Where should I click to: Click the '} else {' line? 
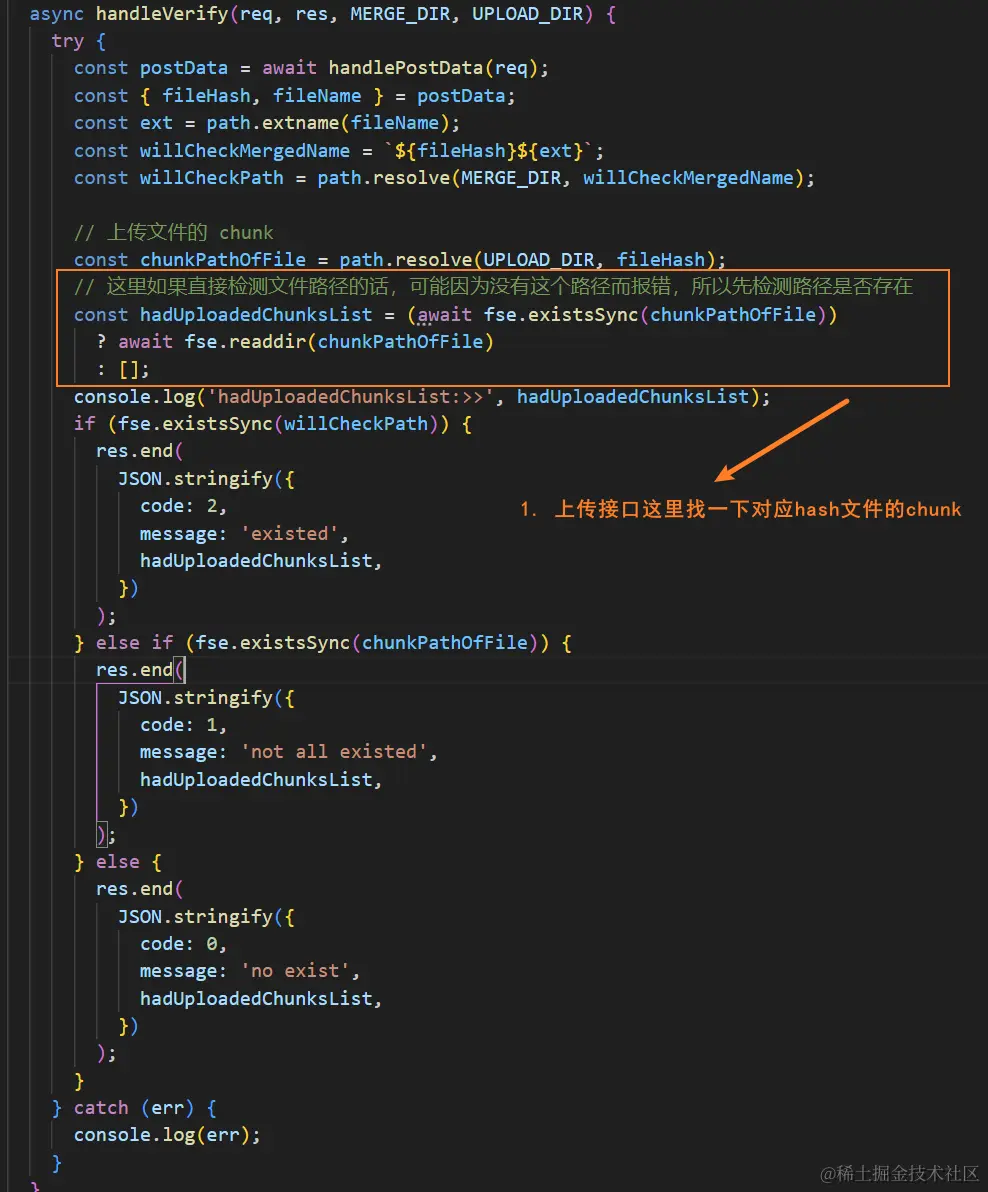[x=118, y=862]
